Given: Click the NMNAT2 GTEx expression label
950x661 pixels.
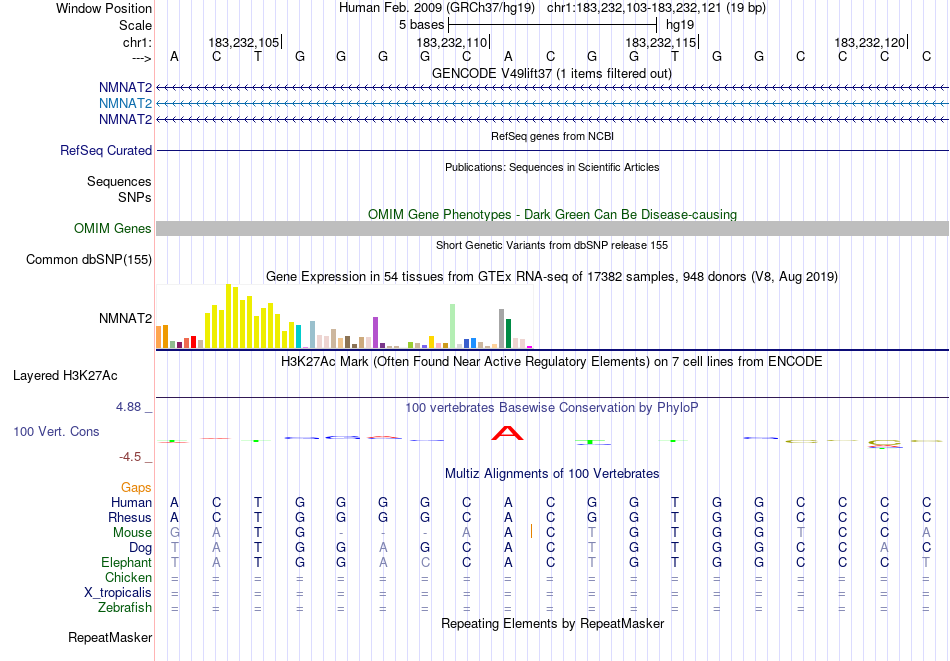Looking at the screenshot, I should 125,318.
